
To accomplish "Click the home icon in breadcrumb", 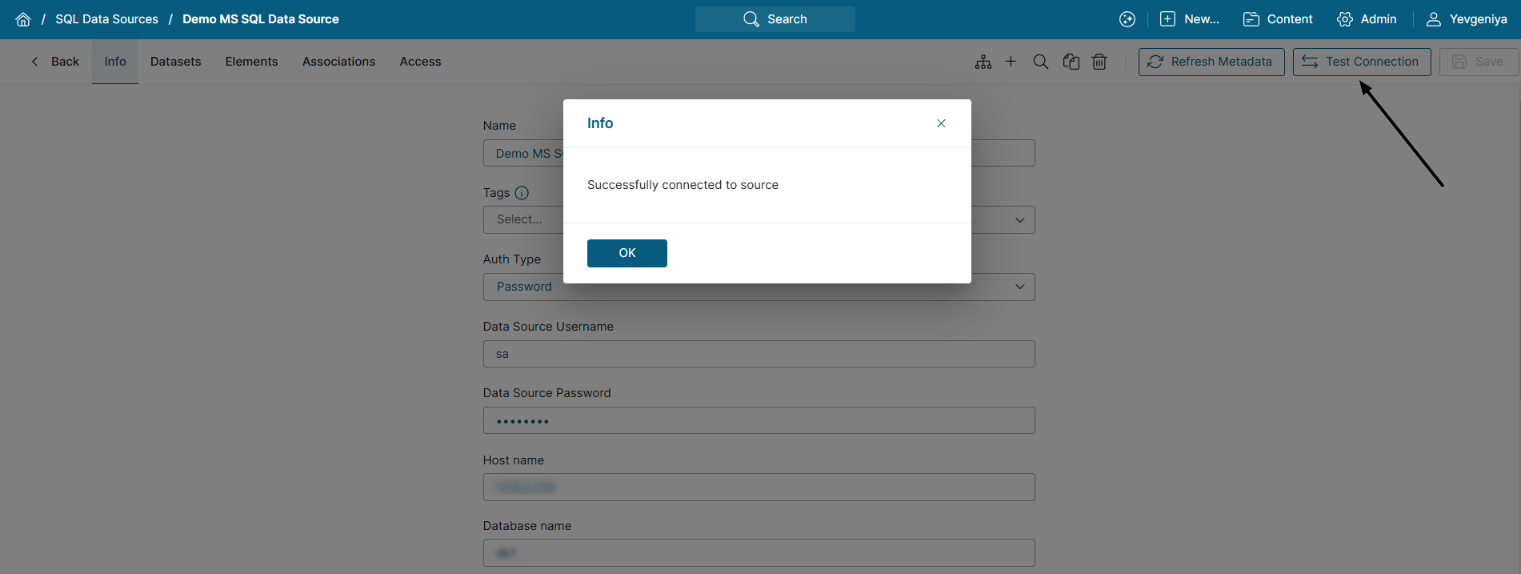I will [x=23, y=19].
